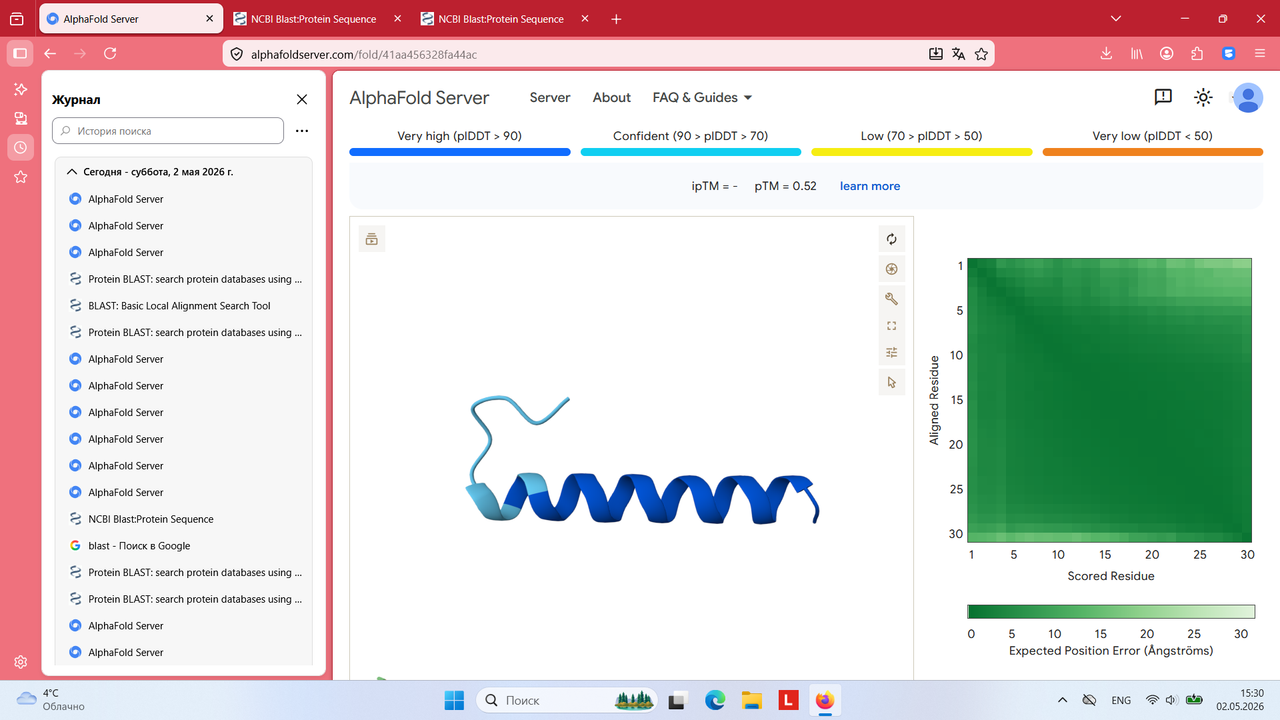
Task: Open the AI chatbot sidebar panel
Action: point(20,89)
